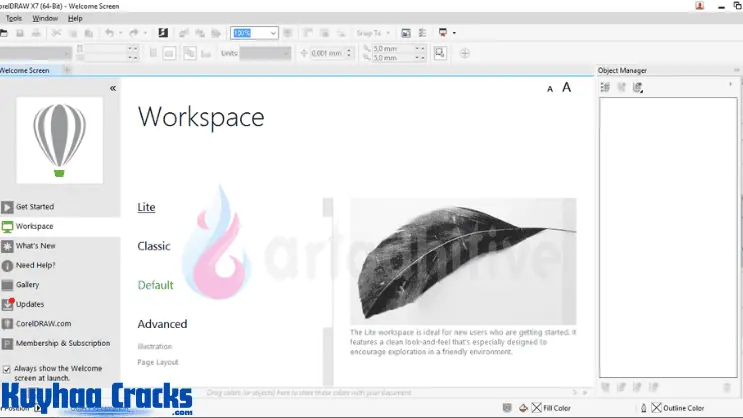Toggle 'Always show the Welcome screen' checkbox
Viewport: 743px width, 418px height.
tap(7, 369)
